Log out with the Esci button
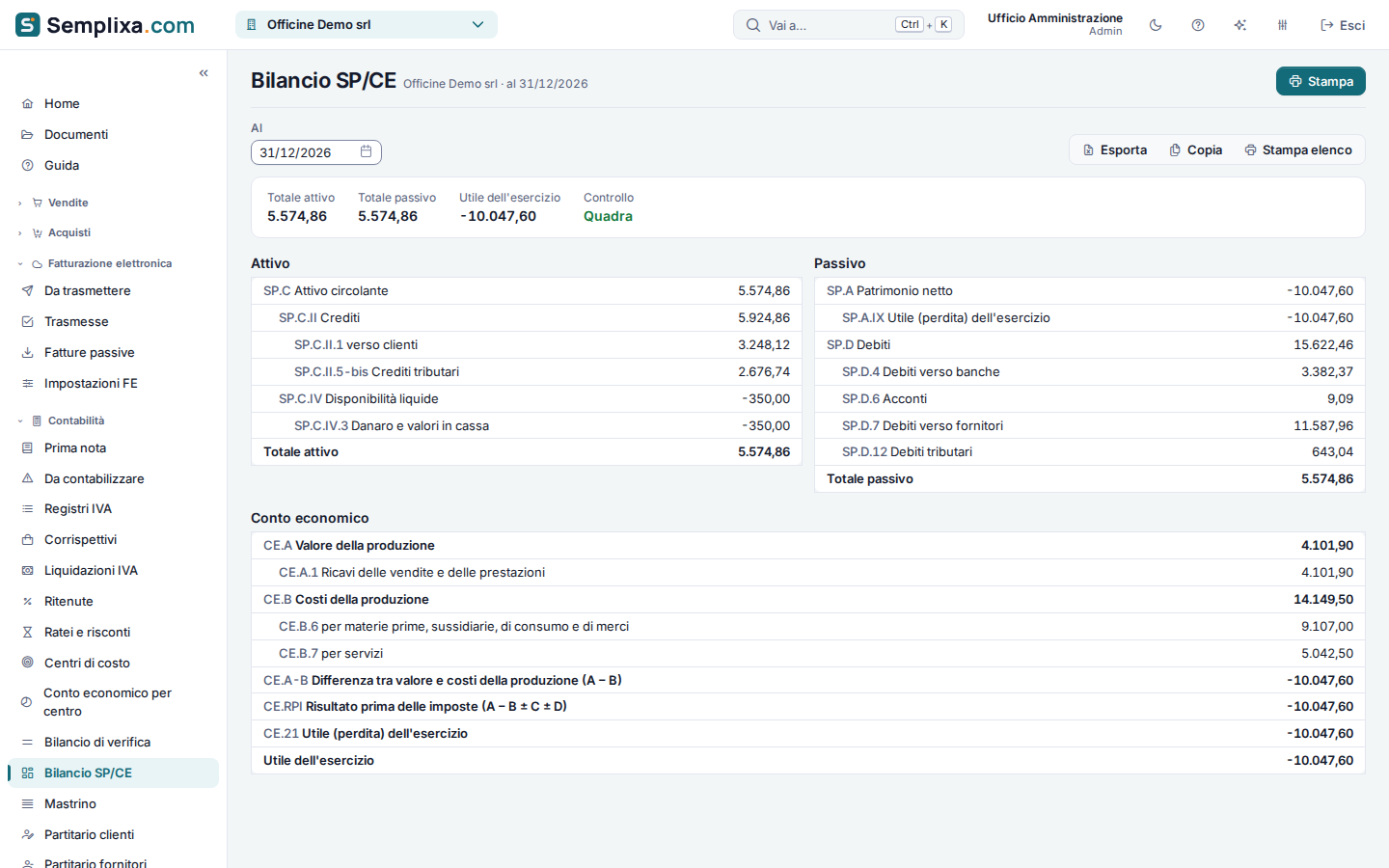 click(x=1343, y=25)
